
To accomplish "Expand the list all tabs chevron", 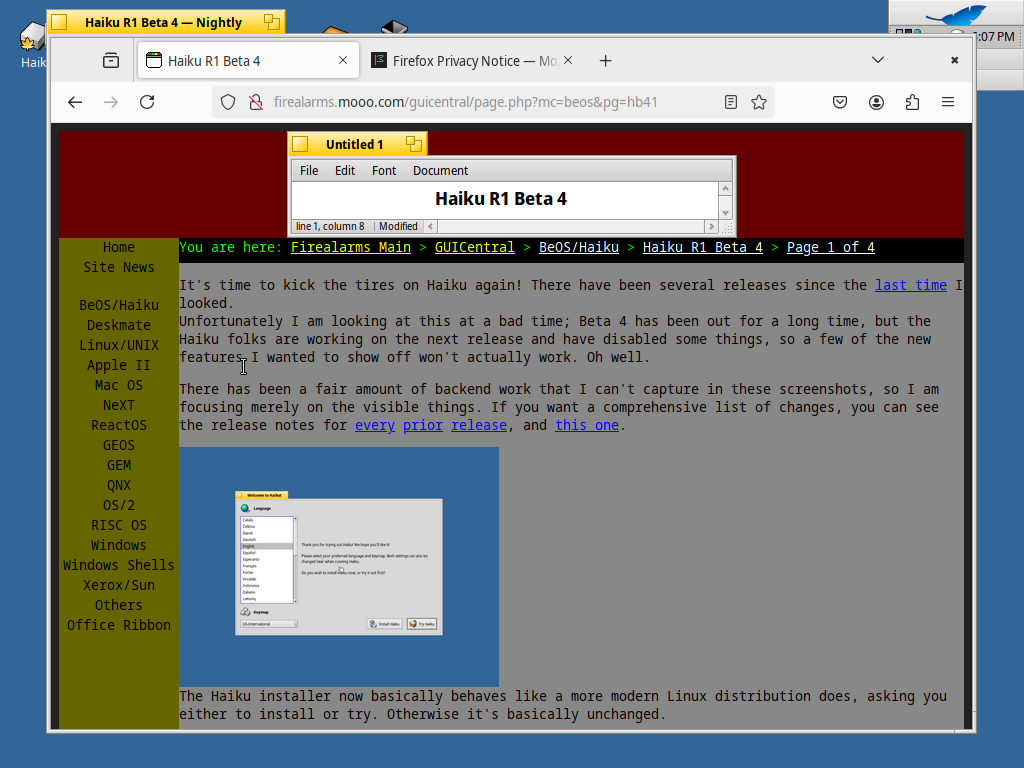I will [878, 60].
